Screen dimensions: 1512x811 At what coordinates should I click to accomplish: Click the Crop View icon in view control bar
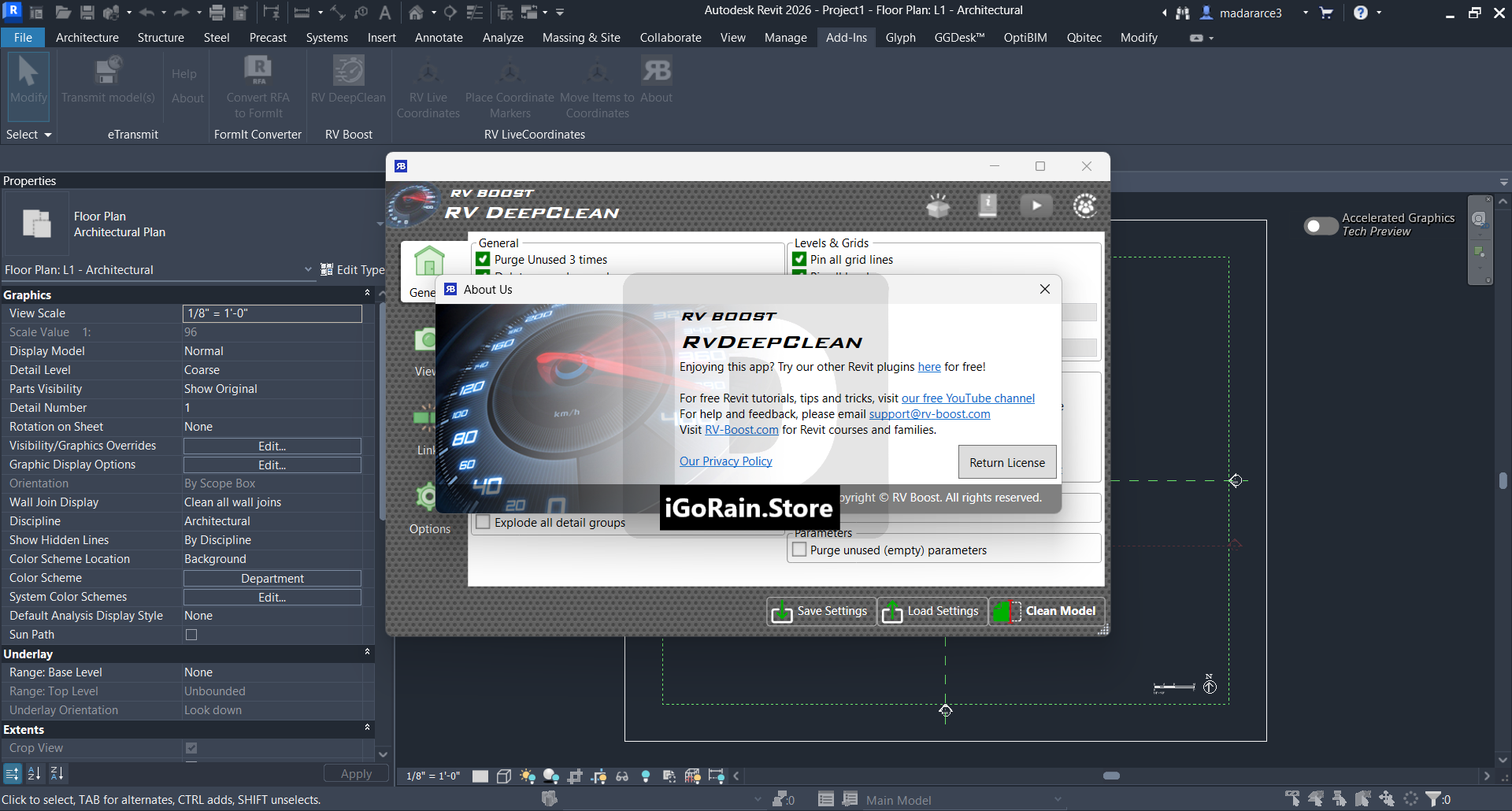tap(575, 776)
